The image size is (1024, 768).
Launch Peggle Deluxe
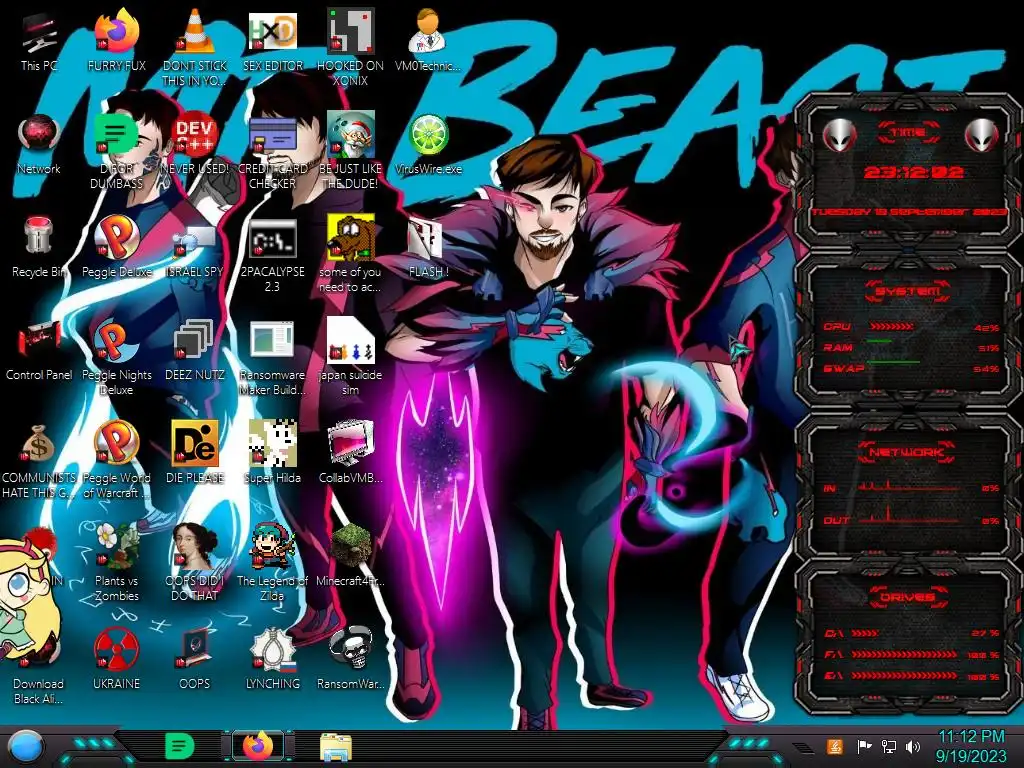[x=117, y=236]
